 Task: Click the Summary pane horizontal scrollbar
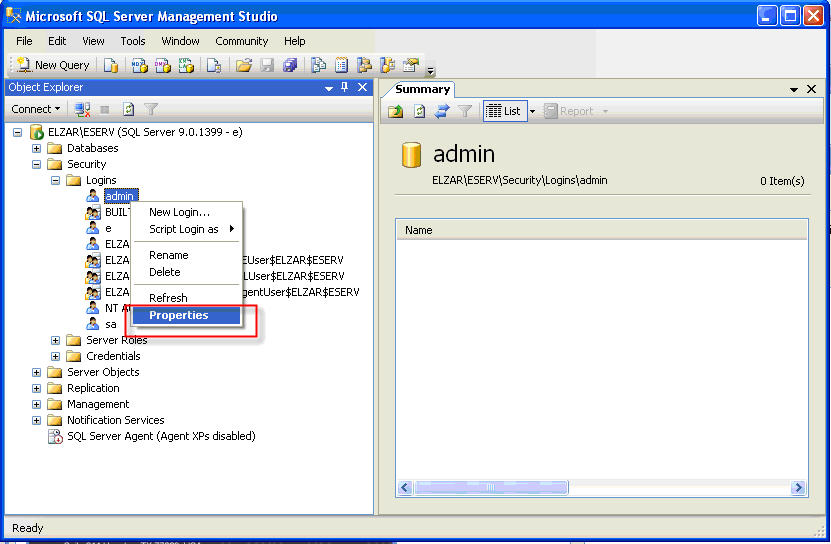(600, 488)
